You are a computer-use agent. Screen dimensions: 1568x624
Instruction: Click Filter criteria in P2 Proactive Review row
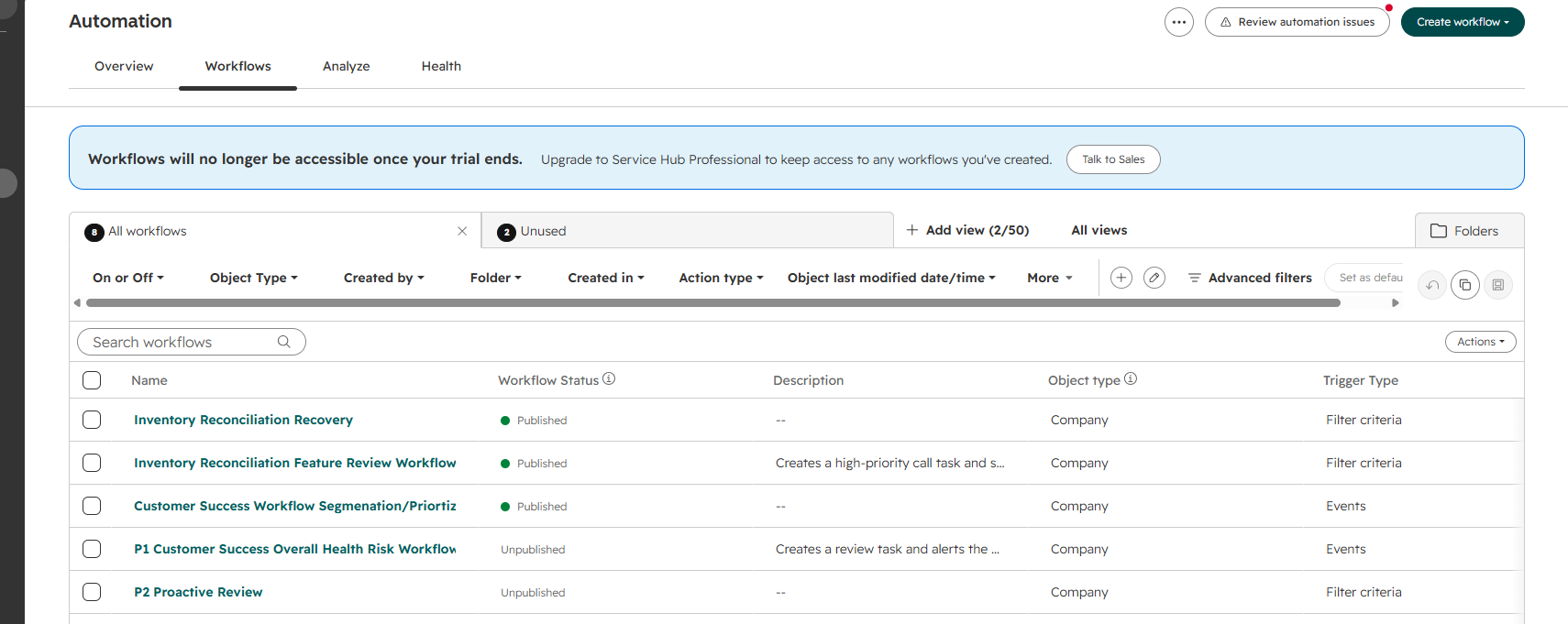point(1364,592)
